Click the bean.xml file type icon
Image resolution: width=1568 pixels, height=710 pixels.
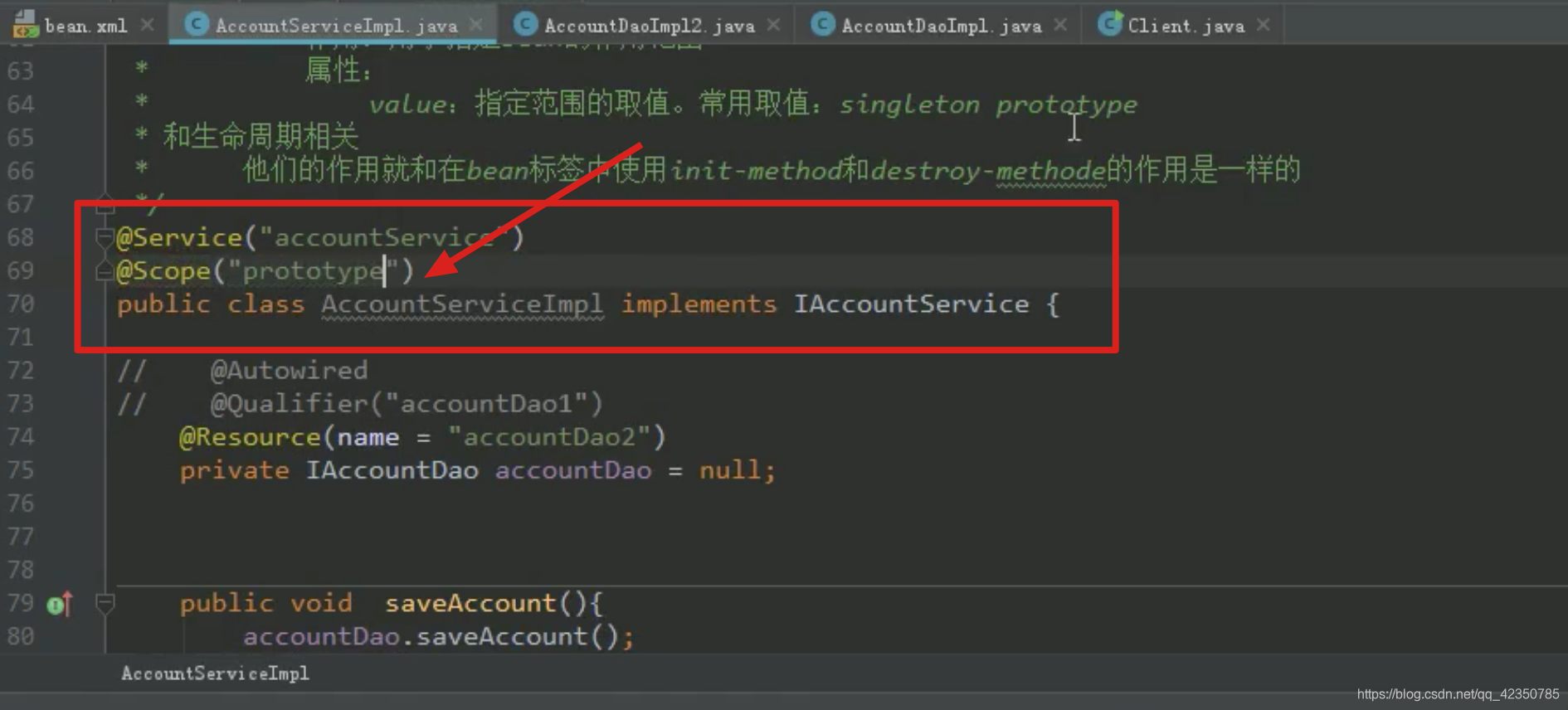(x=26, y=25)
